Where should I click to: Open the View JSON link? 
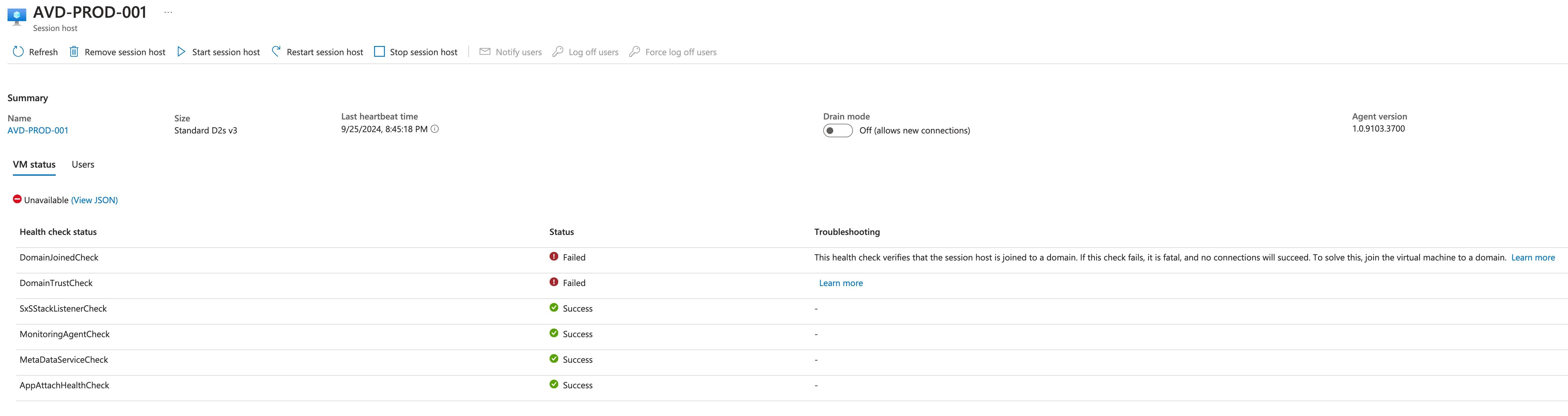coord(94,200)
